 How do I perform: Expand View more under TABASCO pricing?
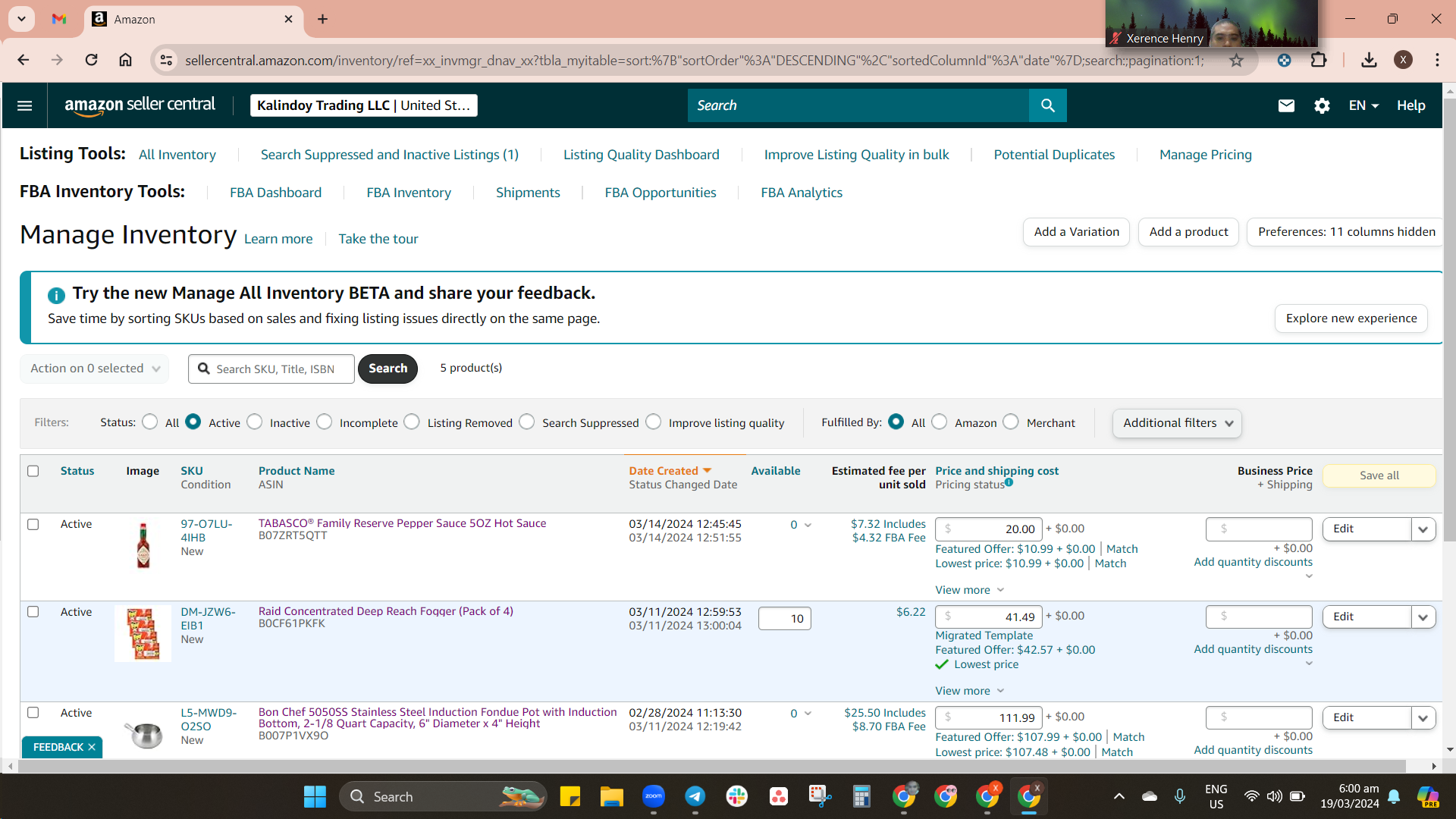click(970, 590)
